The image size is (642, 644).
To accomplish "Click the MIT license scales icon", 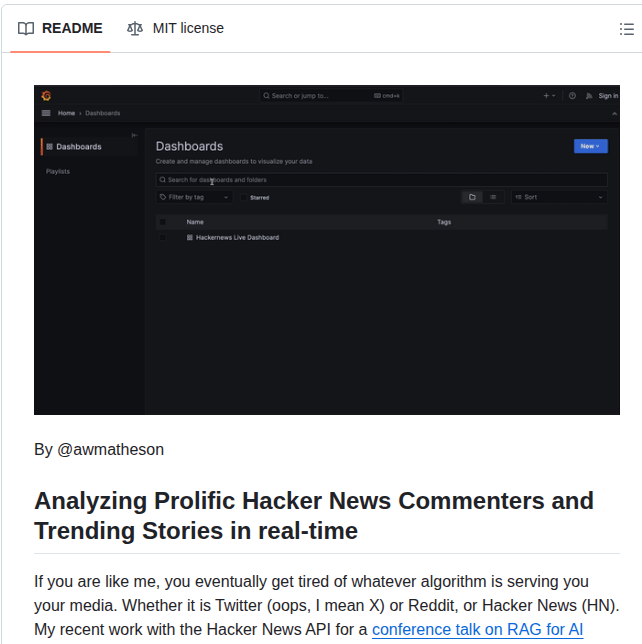I will [x=135, y=29].
